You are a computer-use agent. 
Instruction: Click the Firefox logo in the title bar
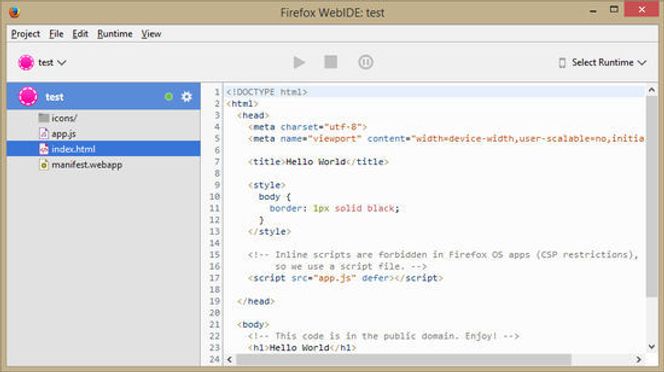coord(14,12)
